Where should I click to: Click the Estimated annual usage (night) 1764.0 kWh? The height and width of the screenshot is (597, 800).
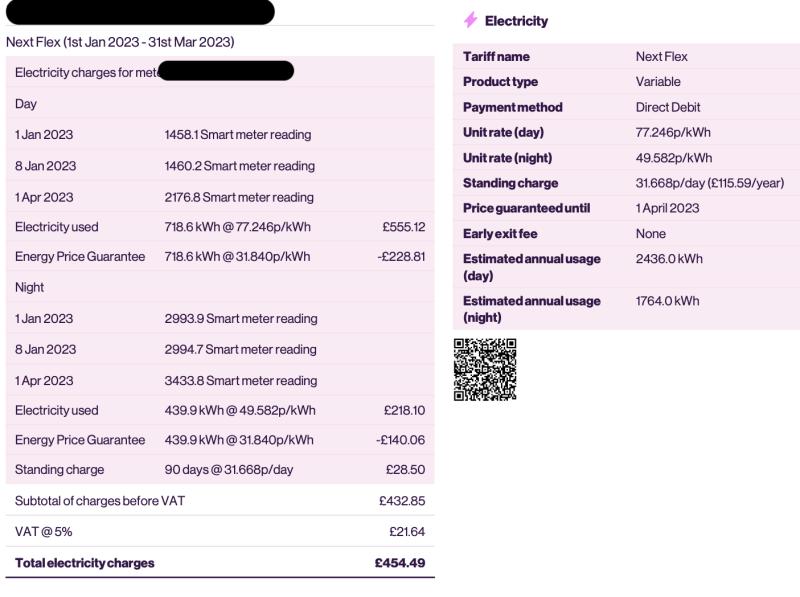(667, 301)
